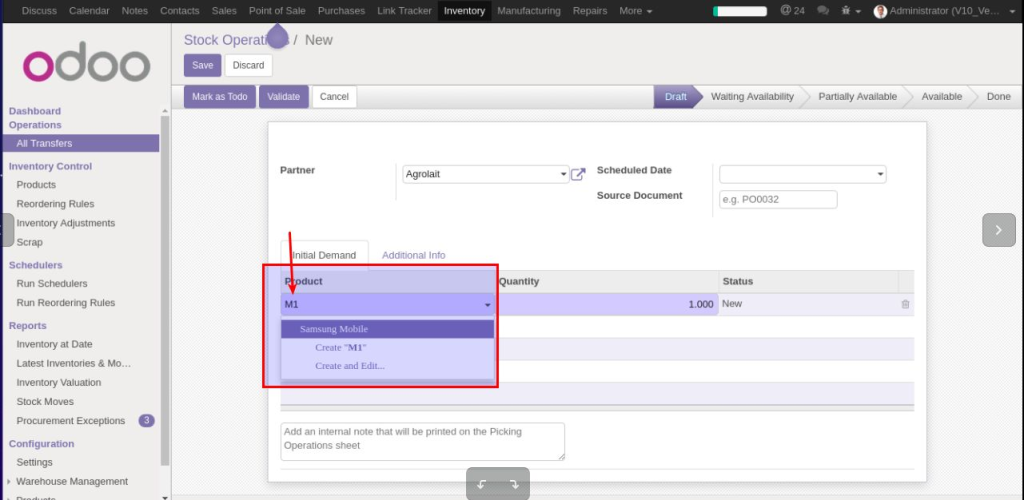Open the debug bug icon menu
This screenshot has height=500, width=1024.
(x=849, y=11)
